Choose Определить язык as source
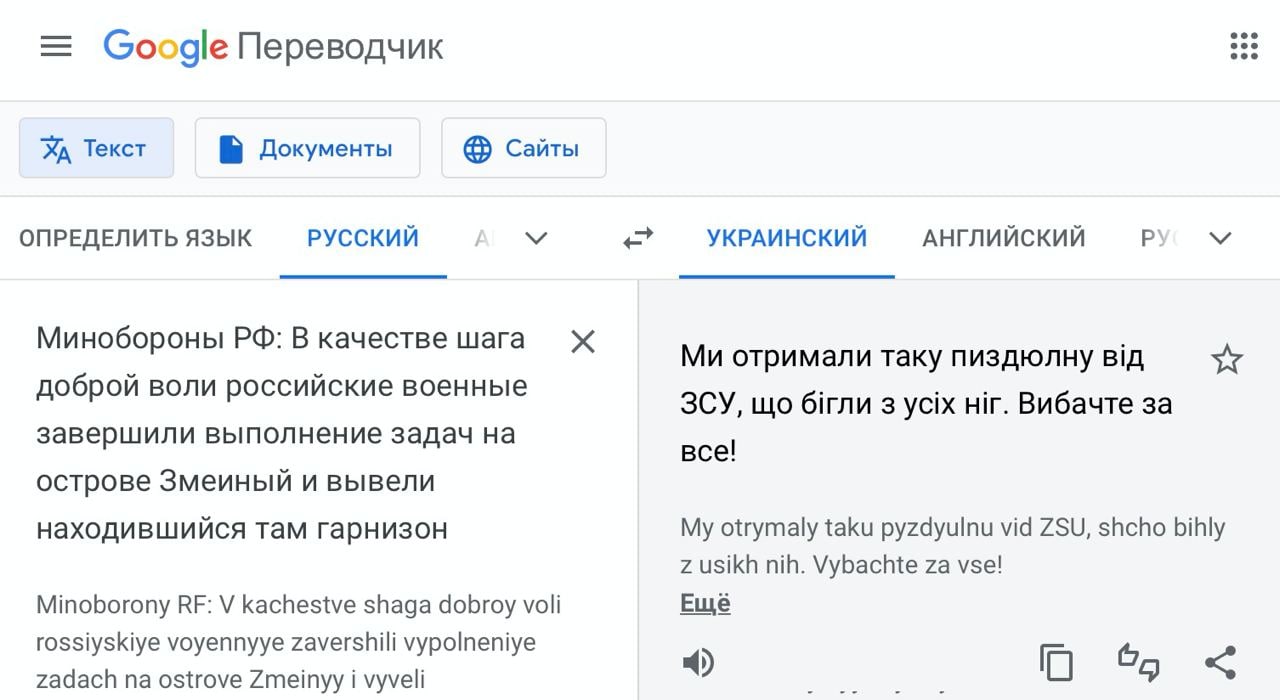The height and width of the screenshot is (700, 1280). click(x=136, y=238)
